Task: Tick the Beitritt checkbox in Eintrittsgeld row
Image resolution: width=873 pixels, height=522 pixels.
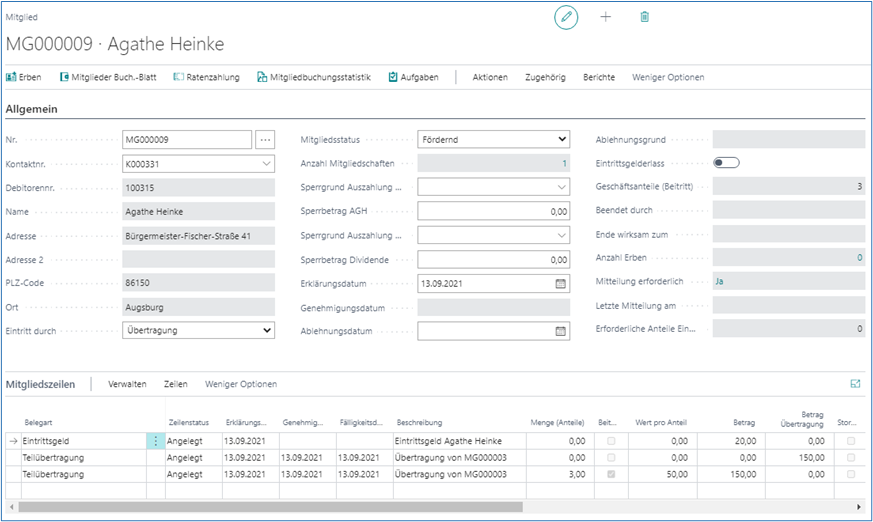Action: [611, 440]
